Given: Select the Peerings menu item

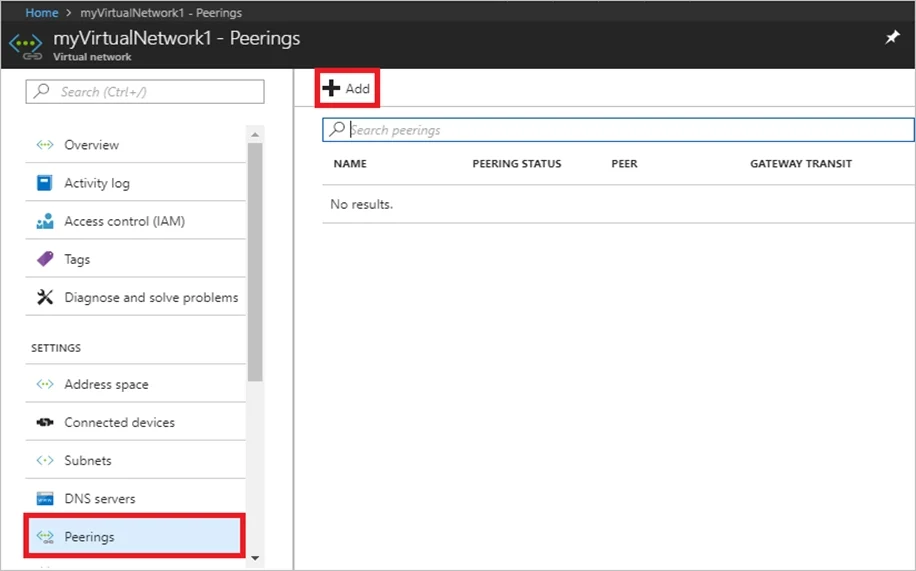Looking at the screenshot, I should [135, 537].
